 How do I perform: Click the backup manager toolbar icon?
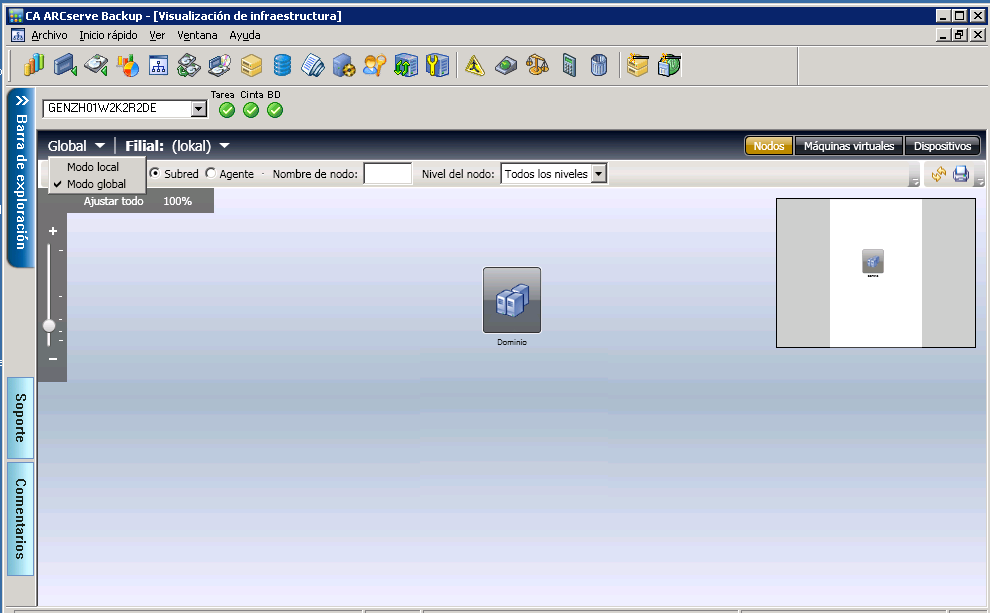tap(65, 65)
